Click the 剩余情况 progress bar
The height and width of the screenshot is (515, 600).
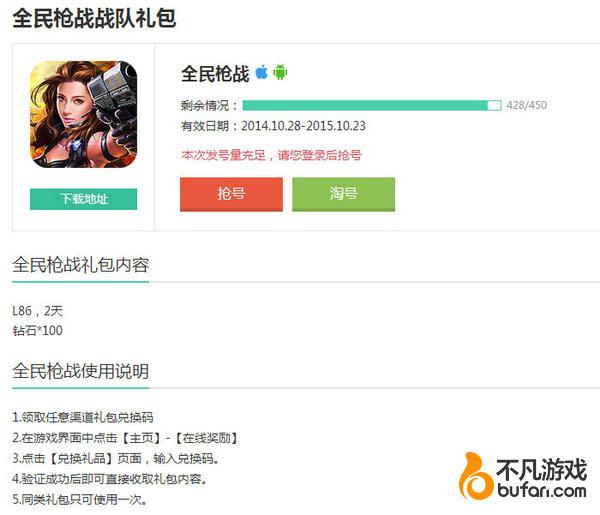click(x=372, y=105)
